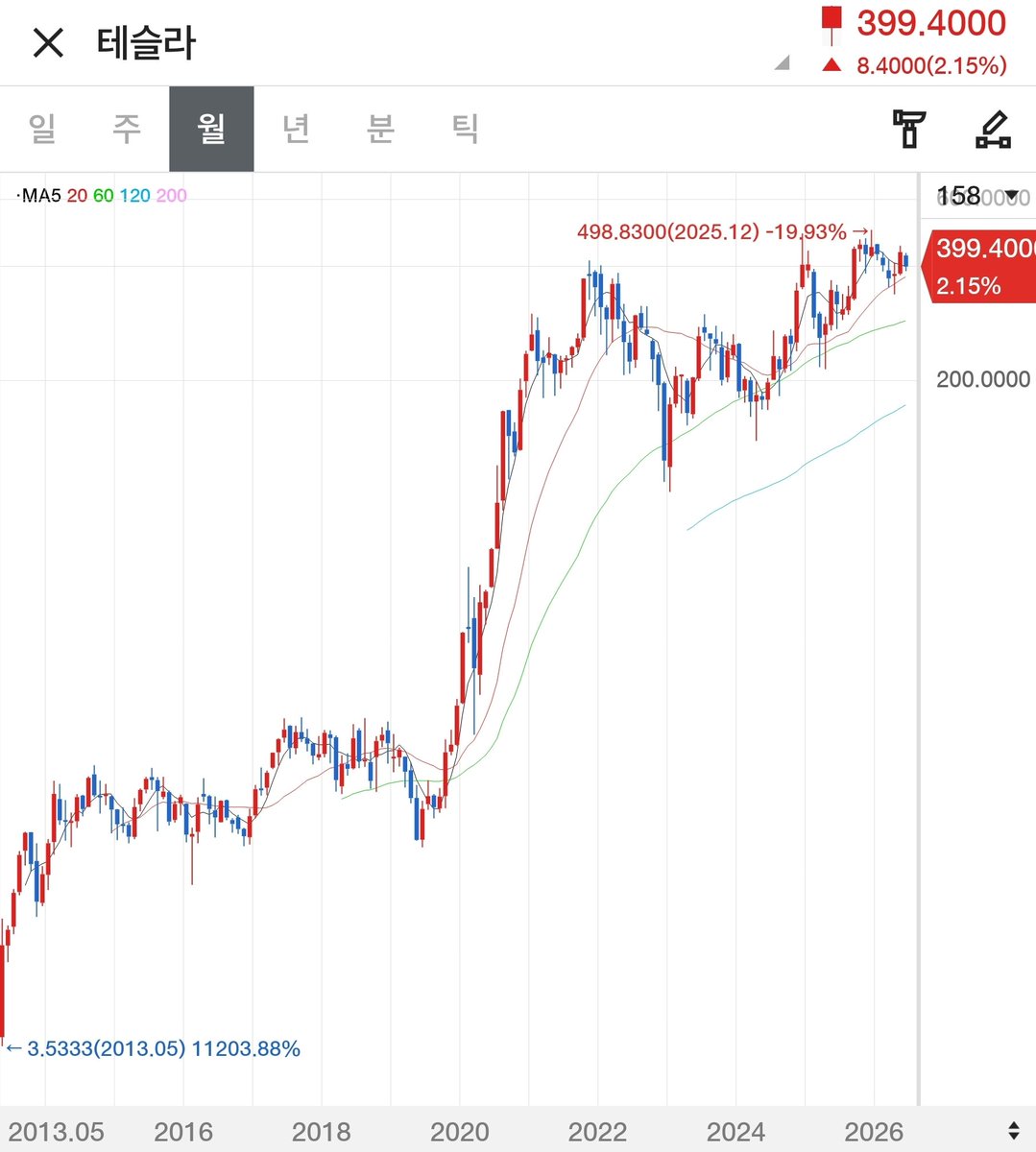The image size is (1036, 1152).
Task: Click the vertical scrollbar beside the price axis
Action: [918, 639]
